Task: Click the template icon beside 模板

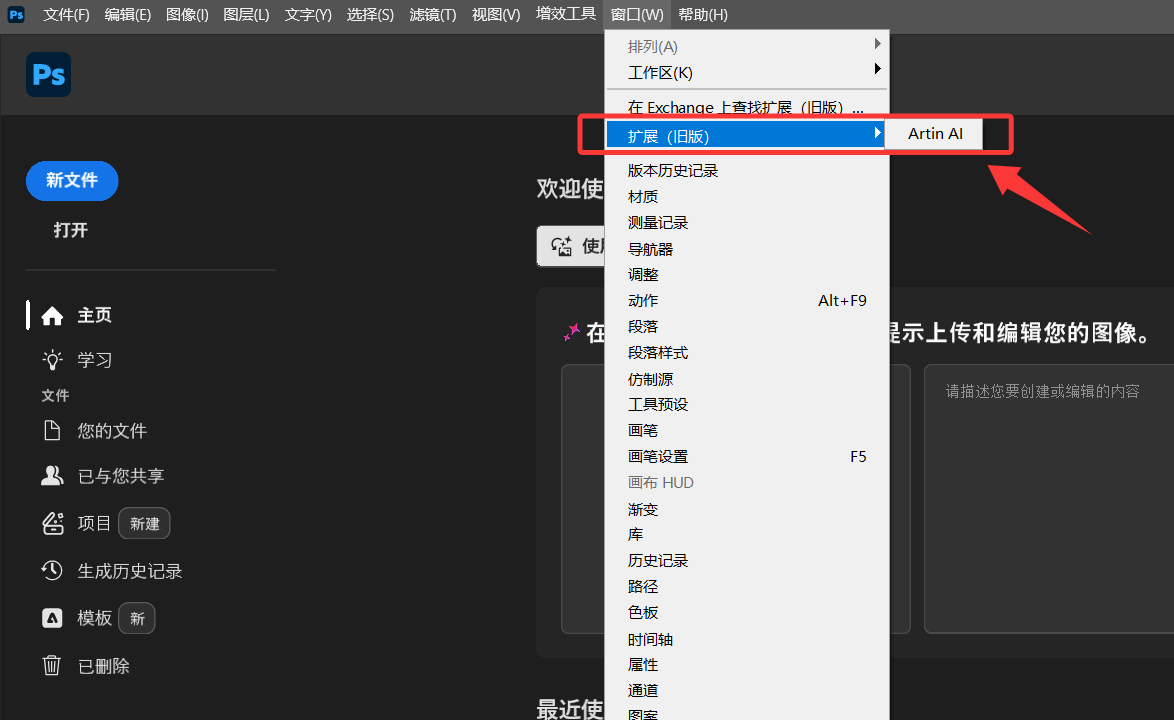Action: (52, 618)
